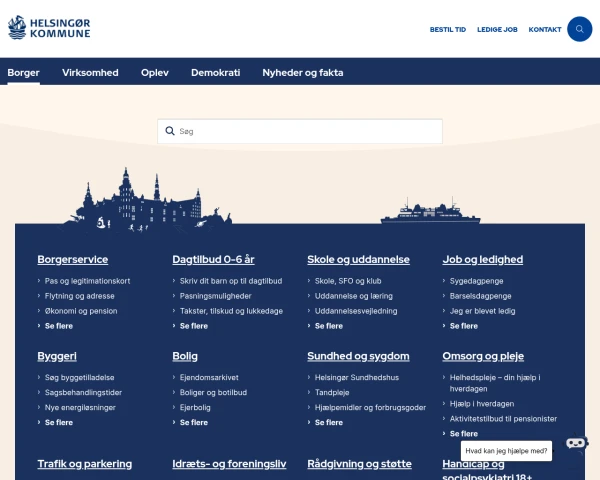Open the Trafik og parkering heading

pyautogui.click(x=85, y=464)
